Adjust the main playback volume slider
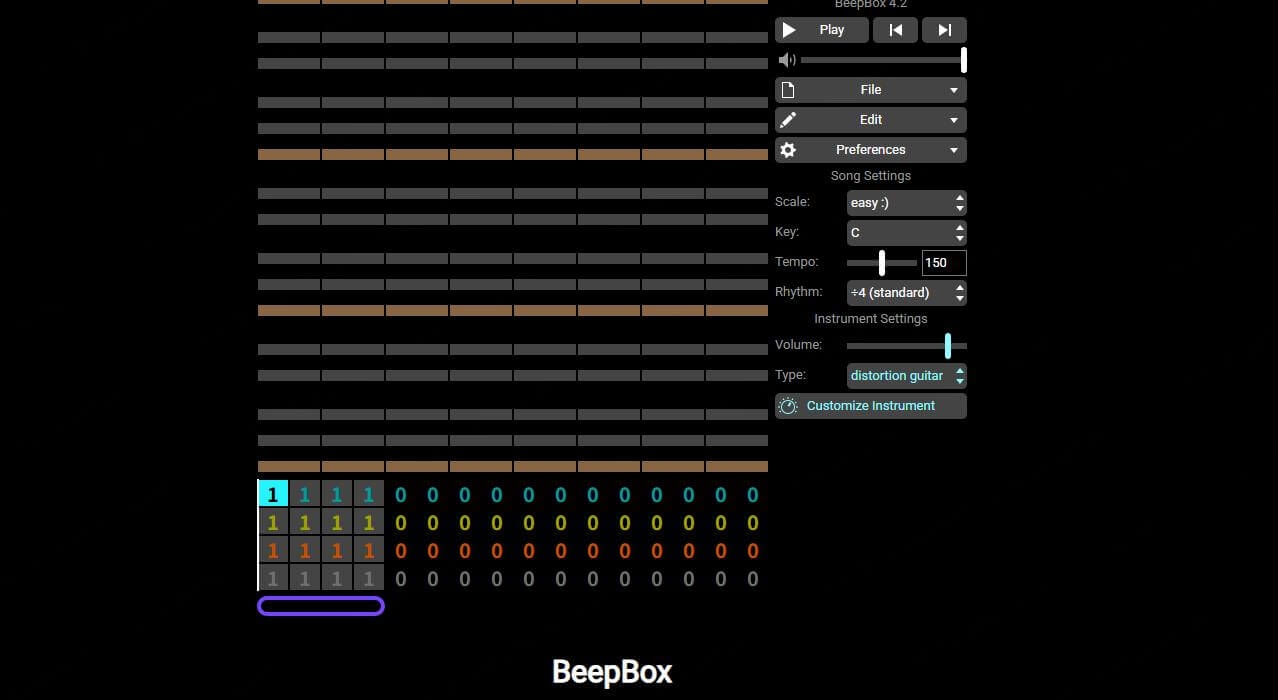Image resolution: width=1278 pixels, height=700 pixels. point(883,60)
